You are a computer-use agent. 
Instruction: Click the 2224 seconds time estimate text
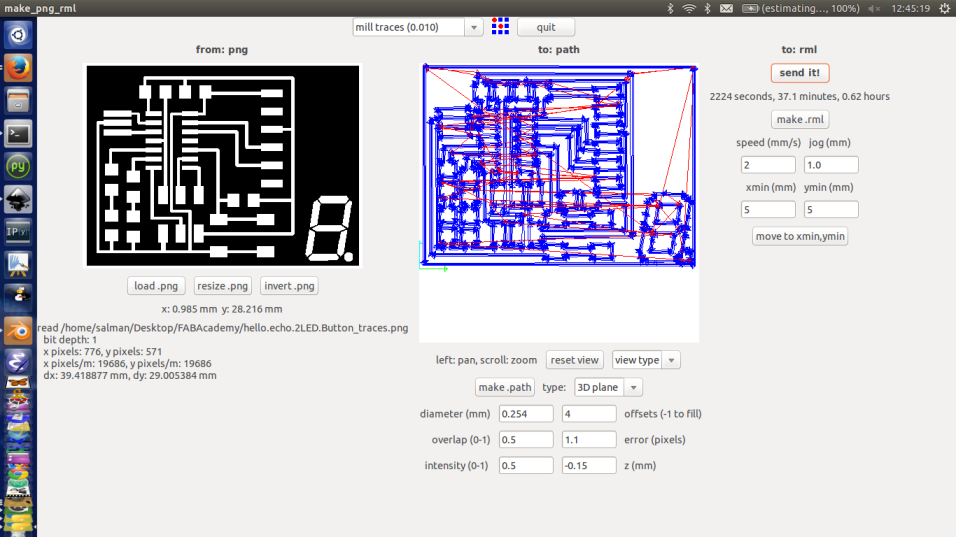(x=799, y=96)
